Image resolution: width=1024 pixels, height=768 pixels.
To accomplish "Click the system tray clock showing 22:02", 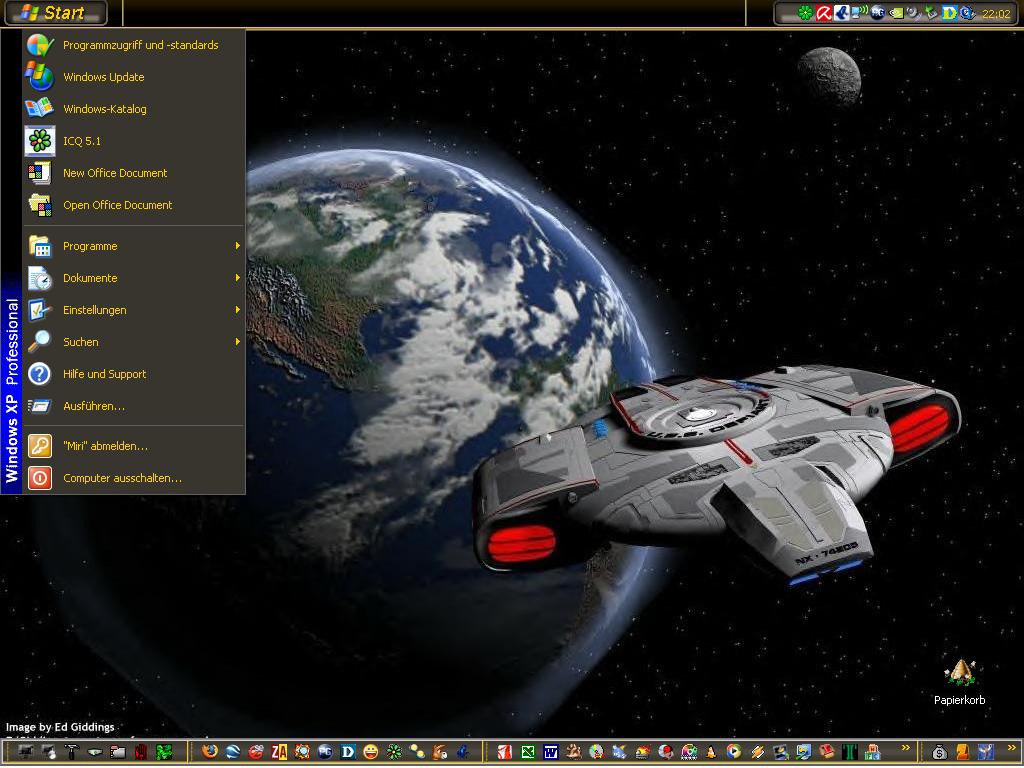I will [x=996, y=14].
